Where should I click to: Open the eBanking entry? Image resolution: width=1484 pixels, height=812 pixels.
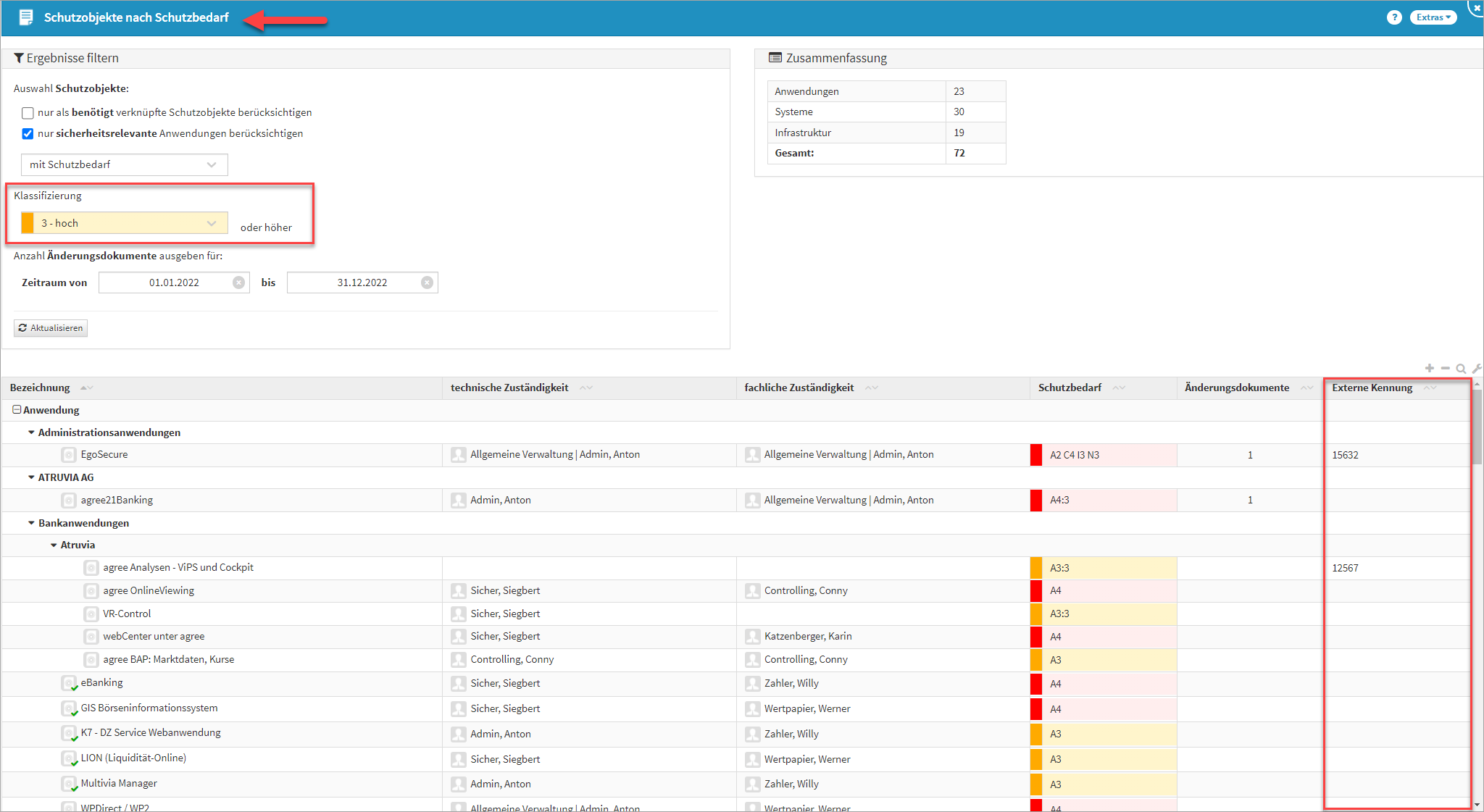point(101,682)
